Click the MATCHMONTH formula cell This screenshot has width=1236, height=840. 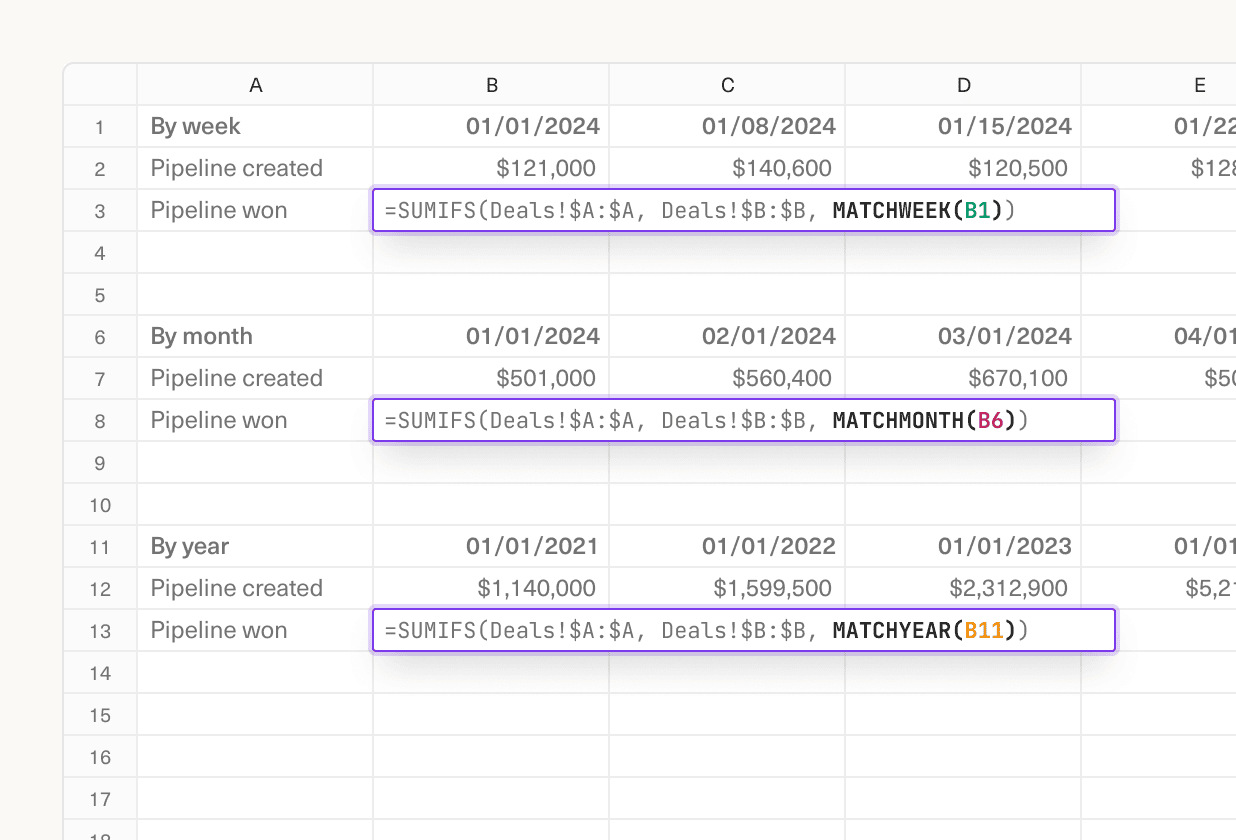[x=744, y=420]
